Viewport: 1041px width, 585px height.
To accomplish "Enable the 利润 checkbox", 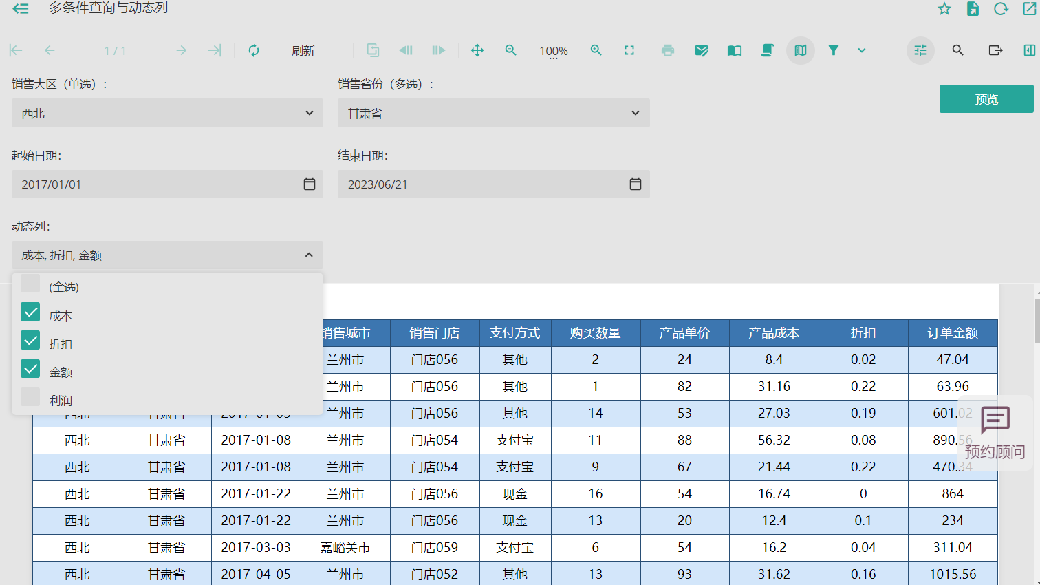I will tap(31, 398).
